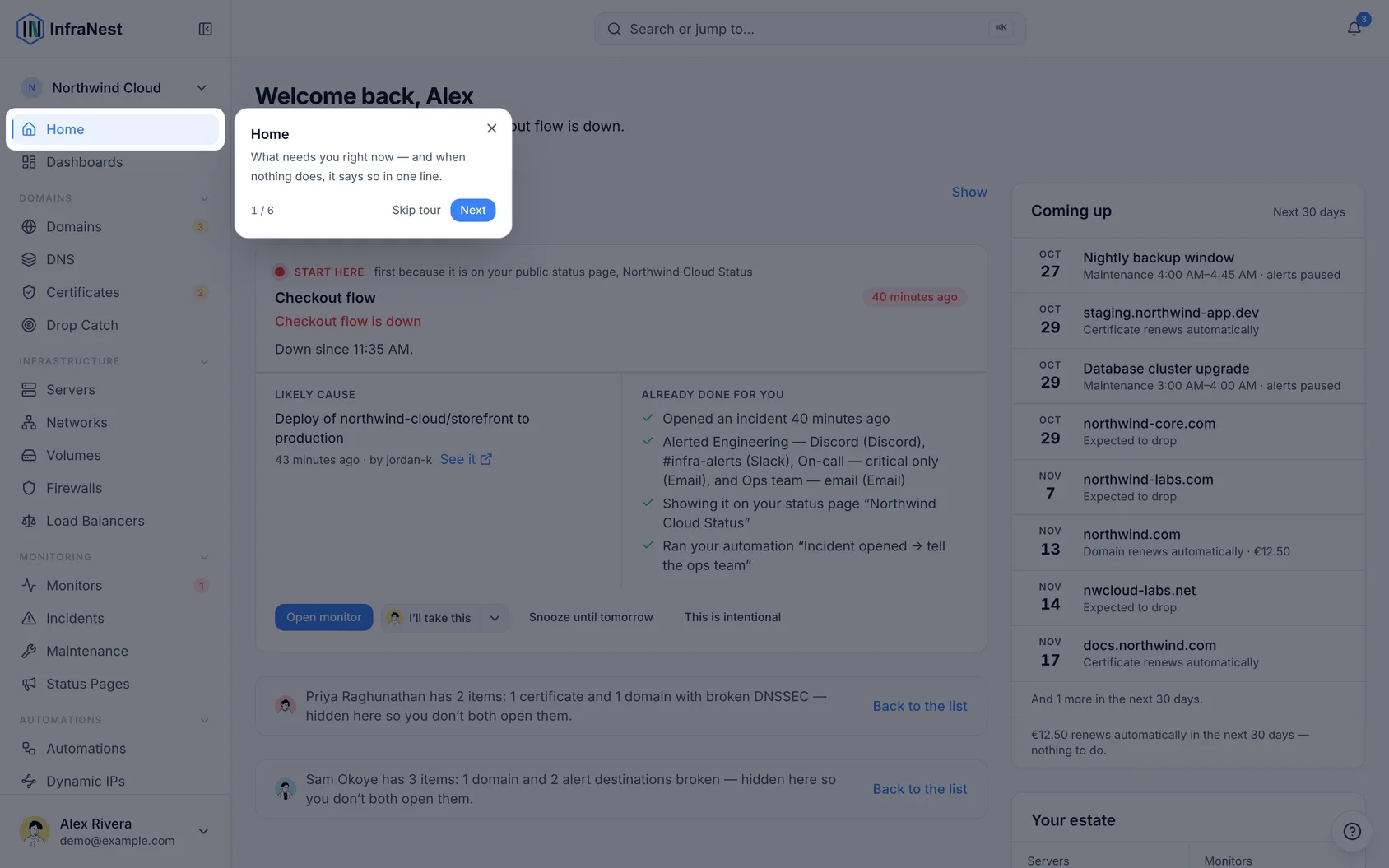The width and height of the screenshot is (1389, 868).
Task: Open the Northwind Cloud workspace switcher
Action: coord(115,87)
